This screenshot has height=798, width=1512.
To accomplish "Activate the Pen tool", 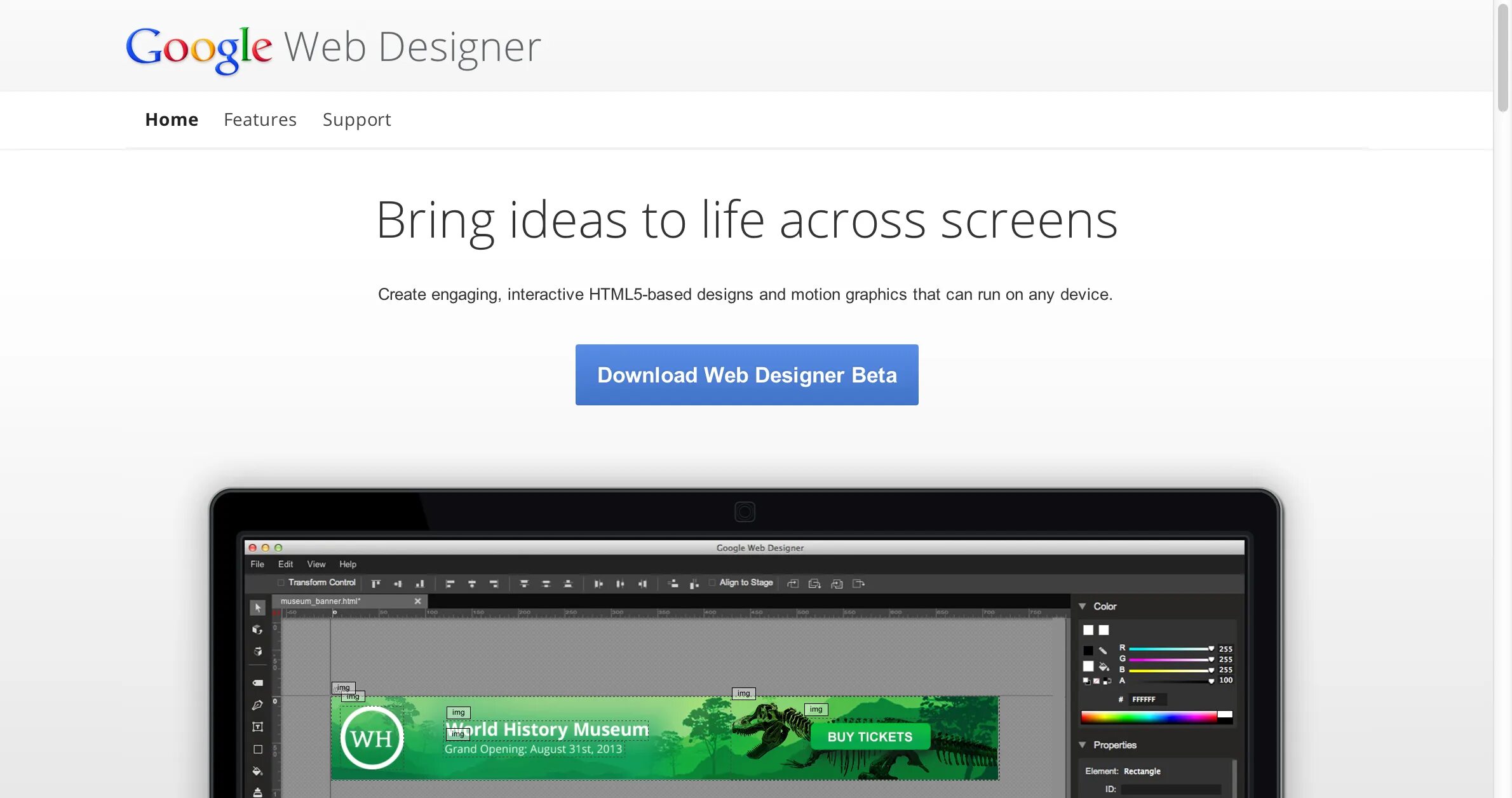I will [257, 705].
